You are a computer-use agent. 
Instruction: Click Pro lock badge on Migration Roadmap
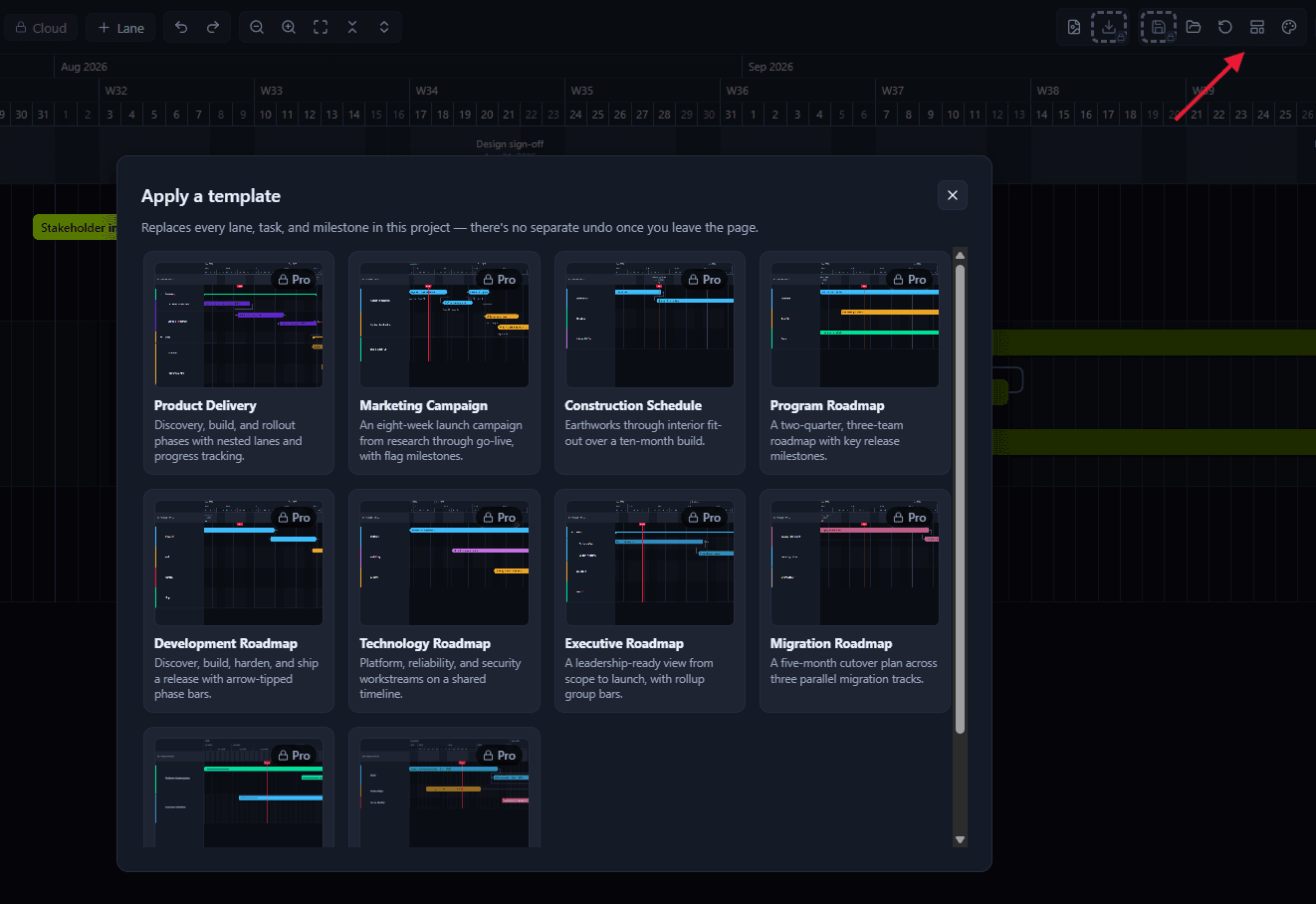coord(910,518)
